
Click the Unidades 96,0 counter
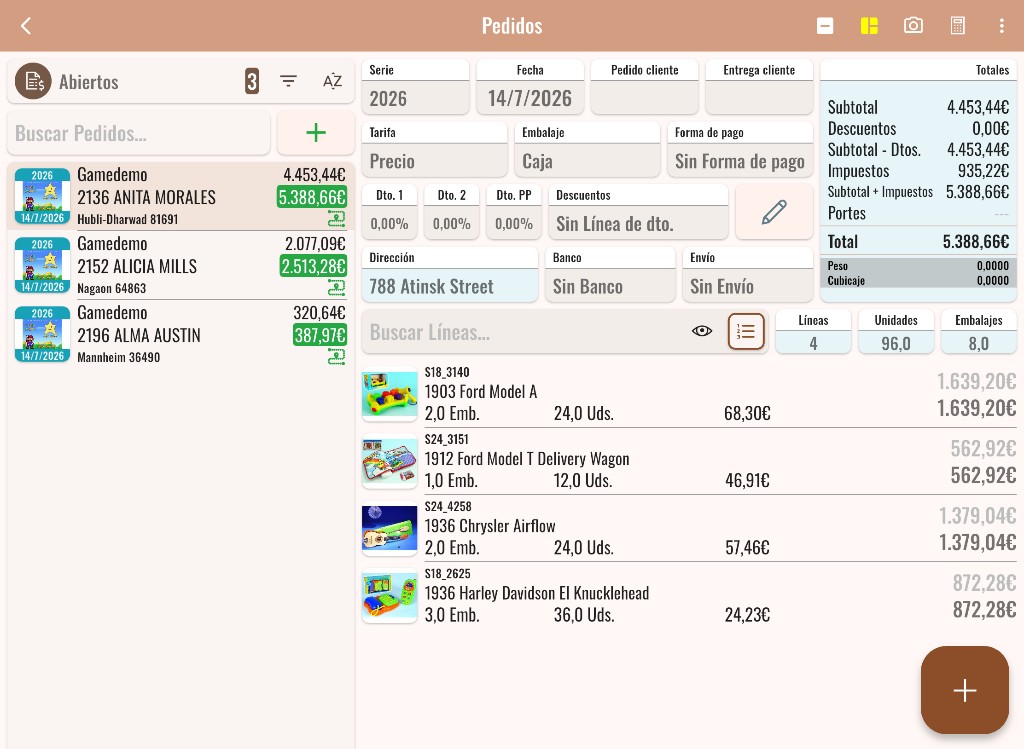[x=896, y=332]
